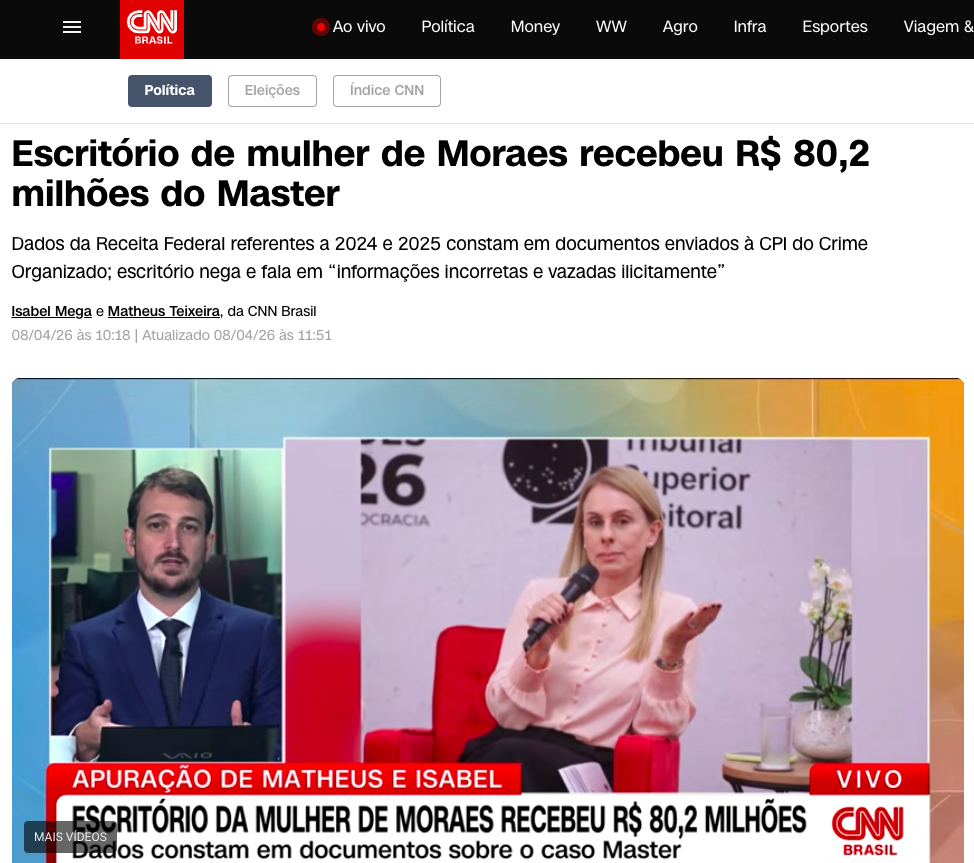Image resolution: width=974 pixels, height=863 pixels.
Task: Go to Esportes section
Action: [x=834, y=27]
